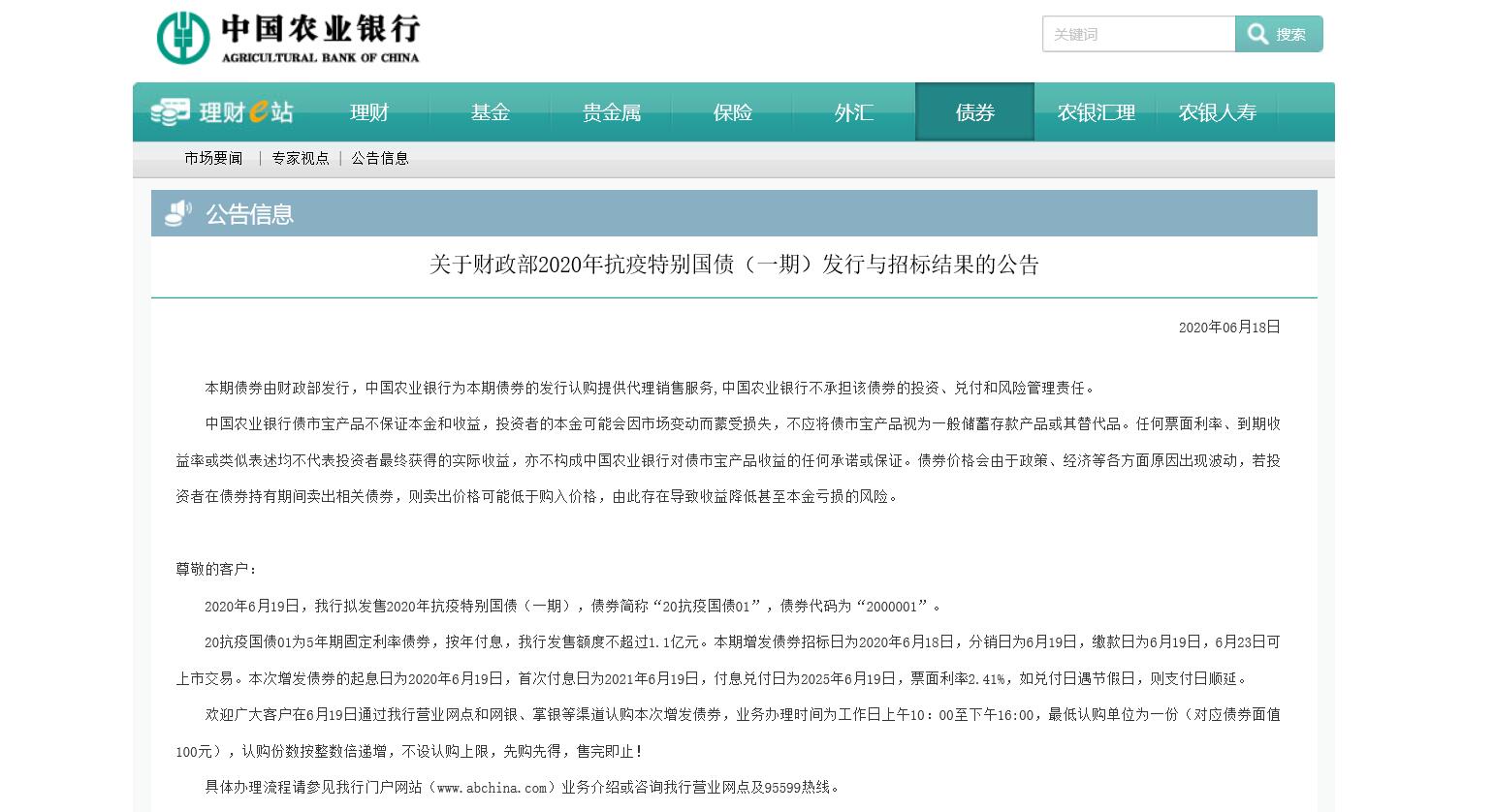Focus the 关键词 search input field

[x=1138, y=34]
